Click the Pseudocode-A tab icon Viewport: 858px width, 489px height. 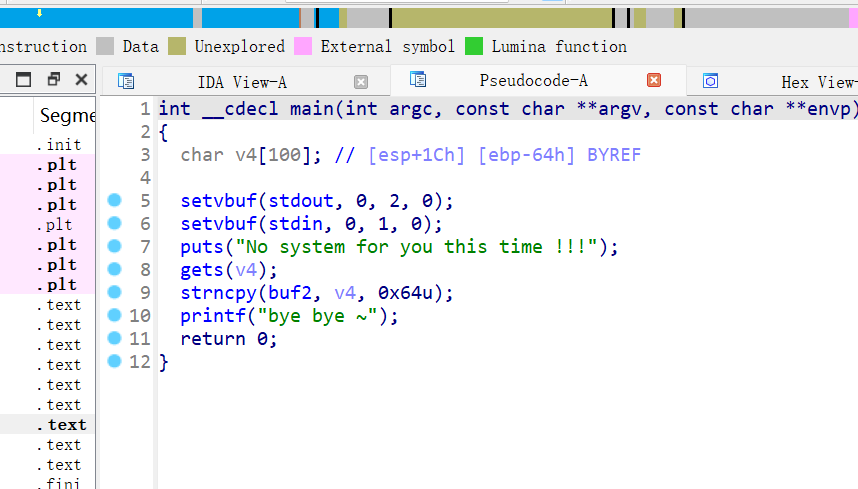pyautogui.click(x=418, y=80)
